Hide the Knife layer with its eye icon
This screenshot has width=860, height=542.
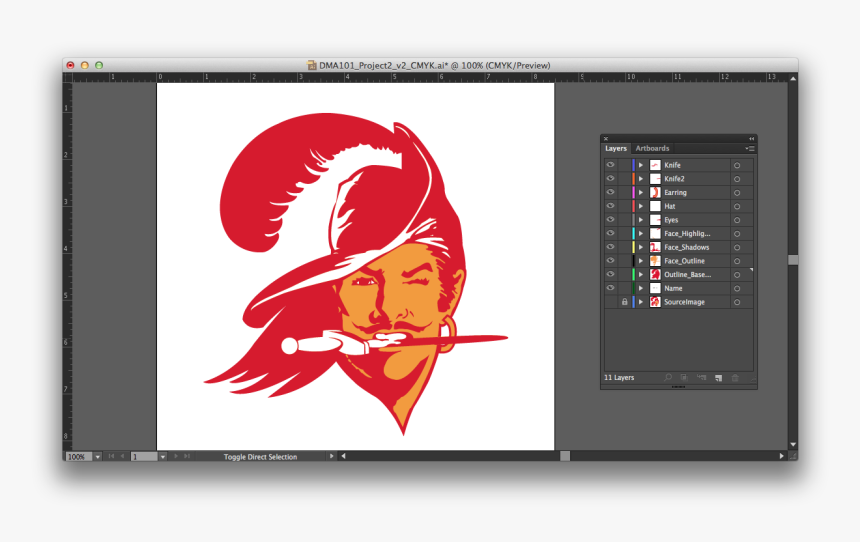610,165
